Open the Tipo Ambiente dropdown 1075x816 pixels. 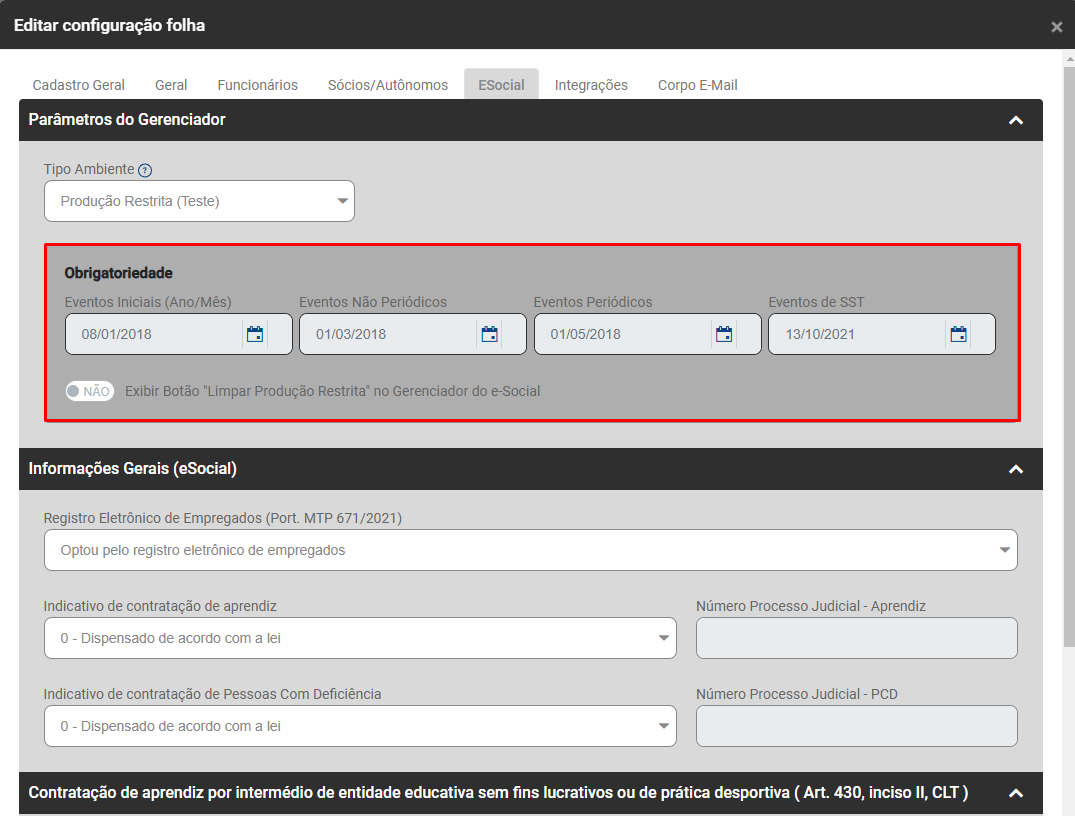point(199,201)
